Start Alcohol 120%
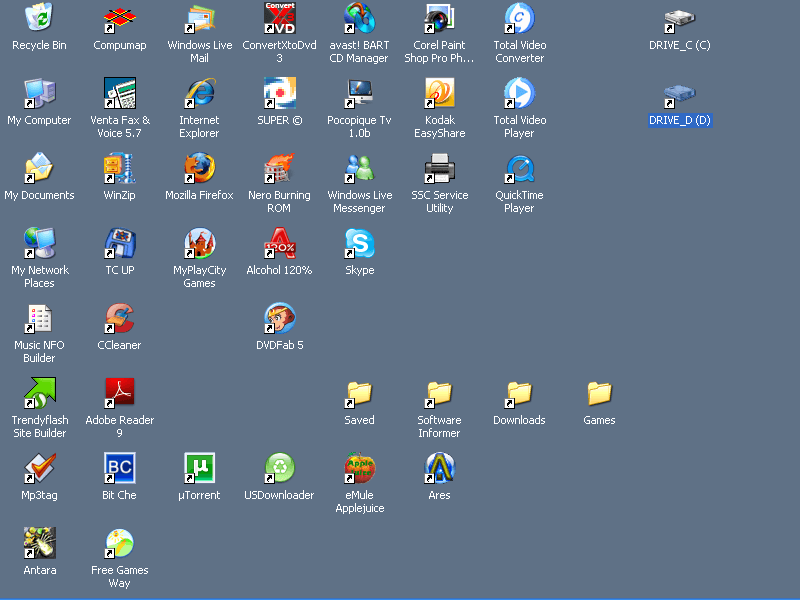The height and width of the screenshot is (600, 800). coord(278,243)
